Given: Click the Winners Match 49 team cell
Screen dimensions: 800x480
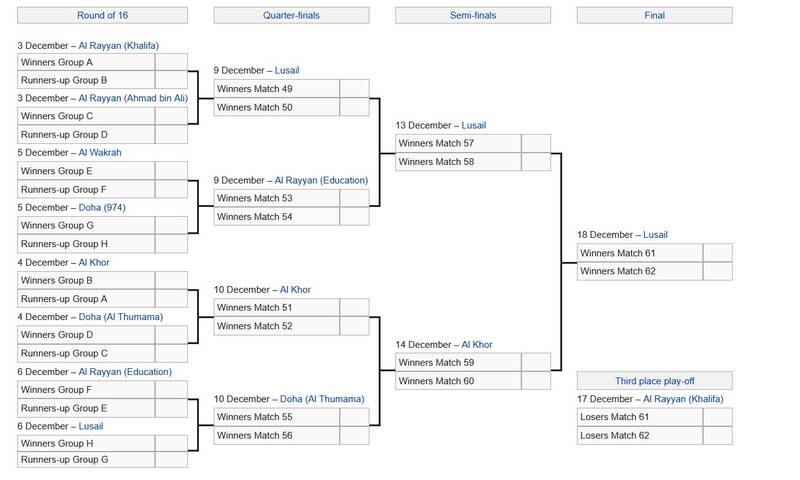Looking at the screenshot, I should pyautogui.click(x=277, y=88).
